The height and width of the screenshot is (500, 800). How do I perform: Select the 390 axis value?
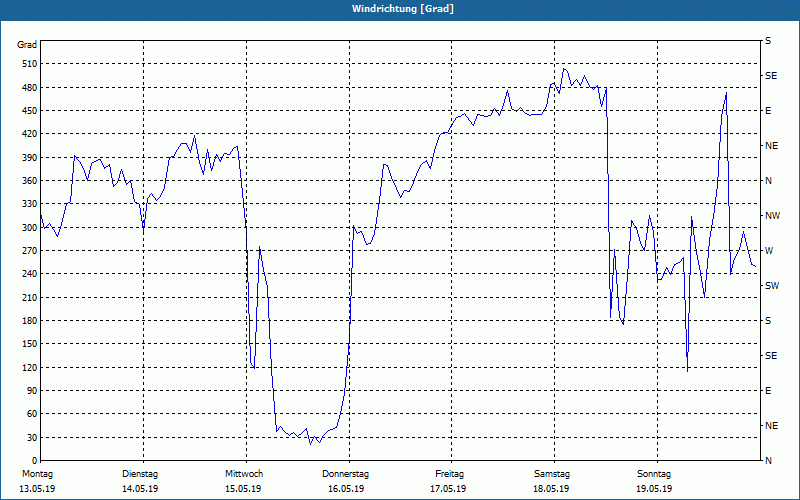pos(30,157)
